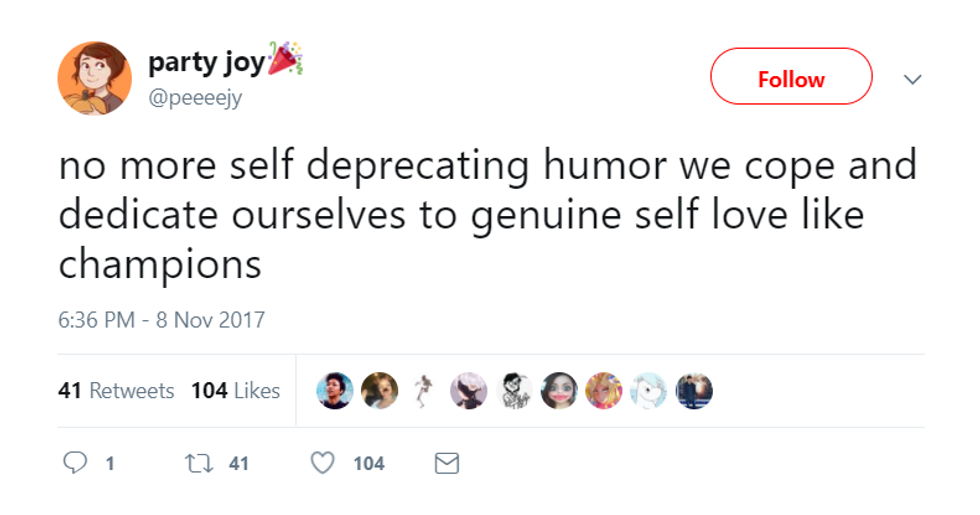Send tweet via direct message envelope icon

[446, 463]
